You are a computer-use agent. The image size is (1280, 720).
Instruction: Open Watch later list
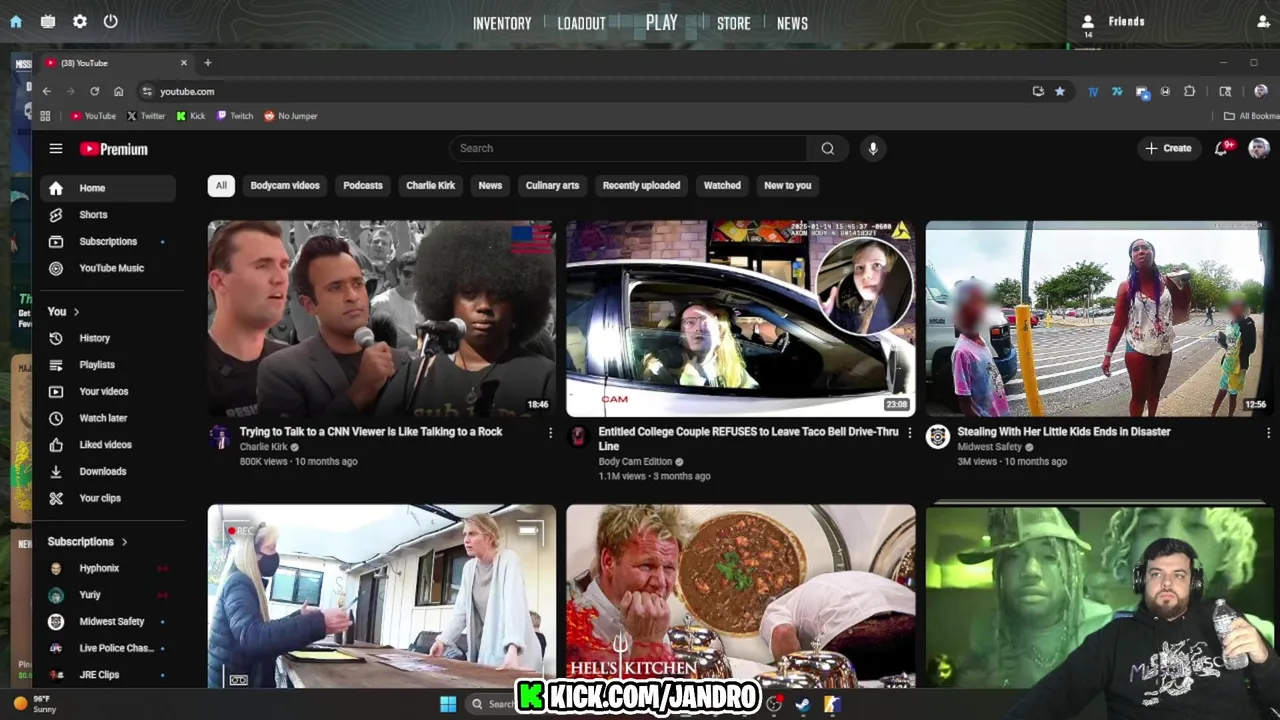tap(108, 418)
